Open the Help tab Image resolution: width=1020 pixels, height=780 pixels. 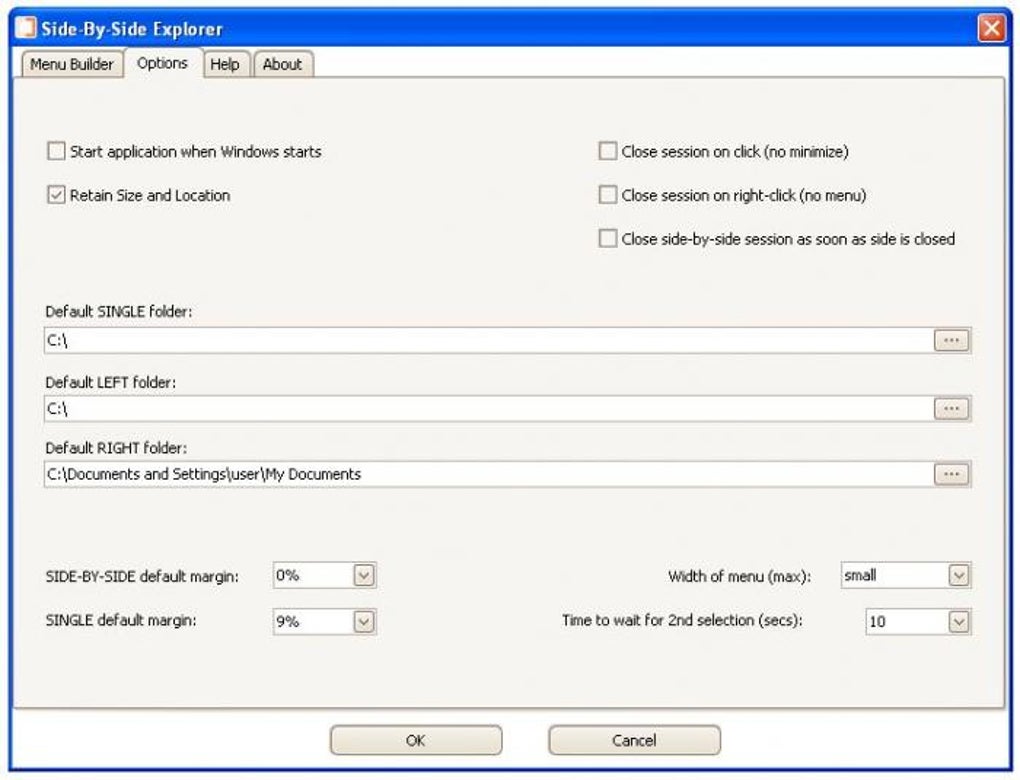pyautogui.click(x=225, y=64)
